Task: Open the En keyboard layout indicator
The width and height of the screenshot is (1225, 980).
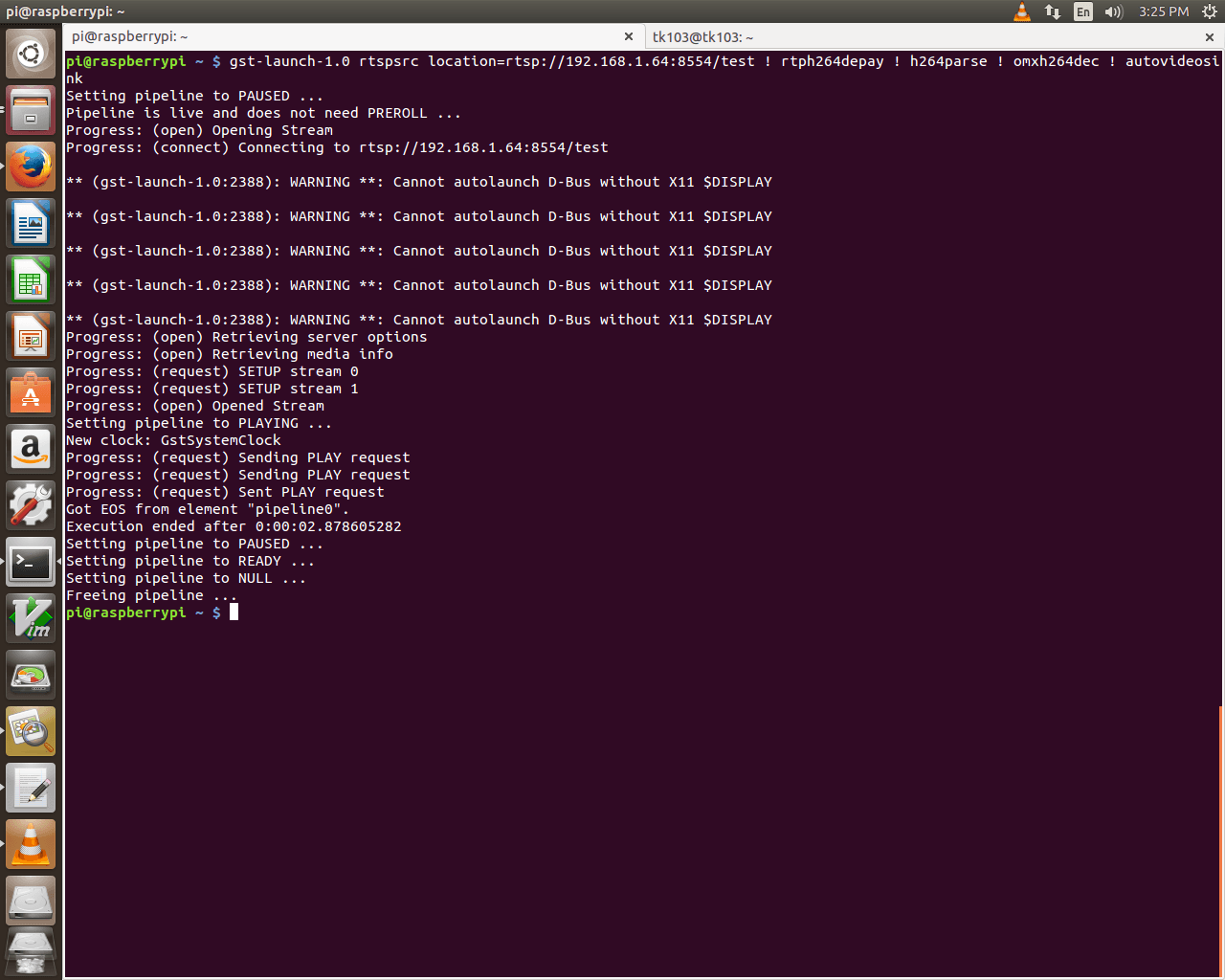Action: pos(1083,11)
